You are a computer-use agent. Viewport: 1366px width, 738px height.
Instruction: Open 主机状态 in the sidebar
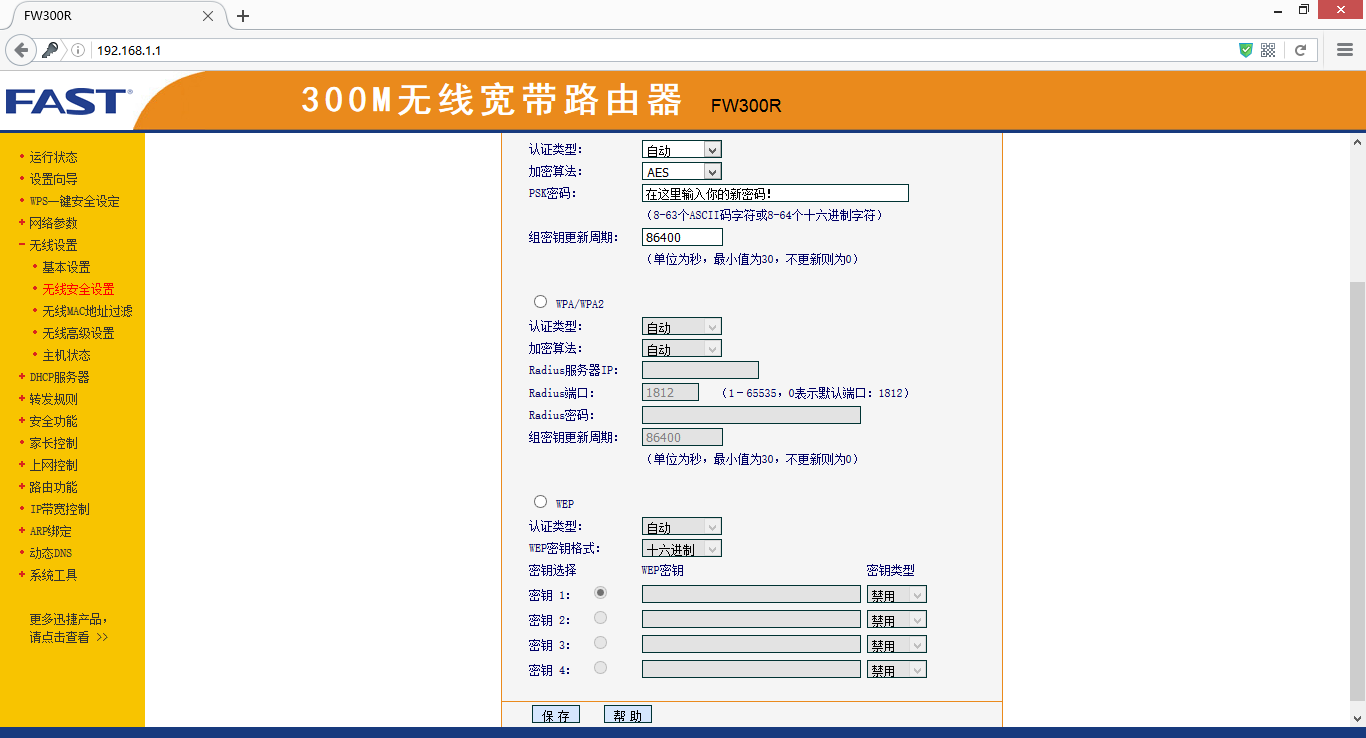[x=66, y=355]
